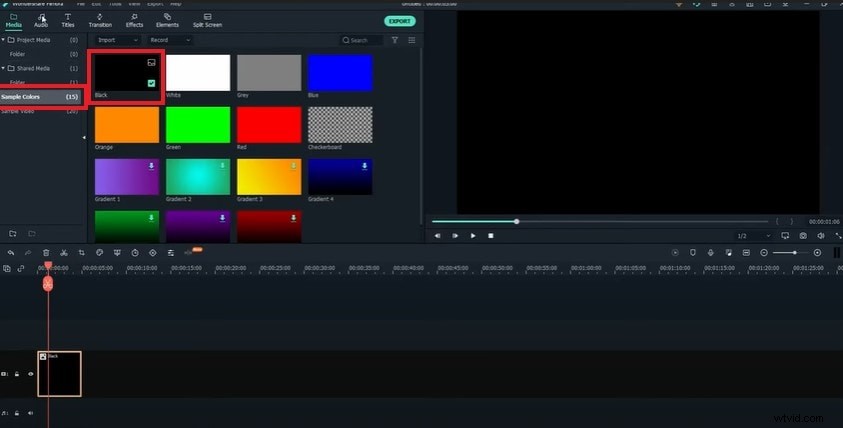
Task: Switch to the Titles tab
Action: click(68, 20)
